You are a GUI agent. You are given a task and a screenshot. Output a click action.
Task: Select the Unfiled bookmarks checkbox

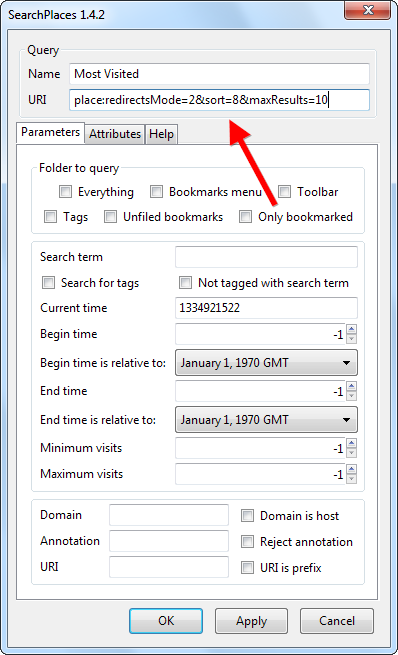(110, 217)
